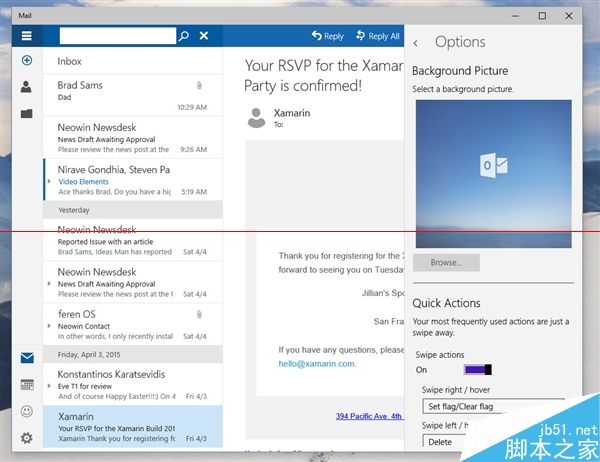Open feedback smiley icon
The image size is (600, 462).
(x=26, y=411)
